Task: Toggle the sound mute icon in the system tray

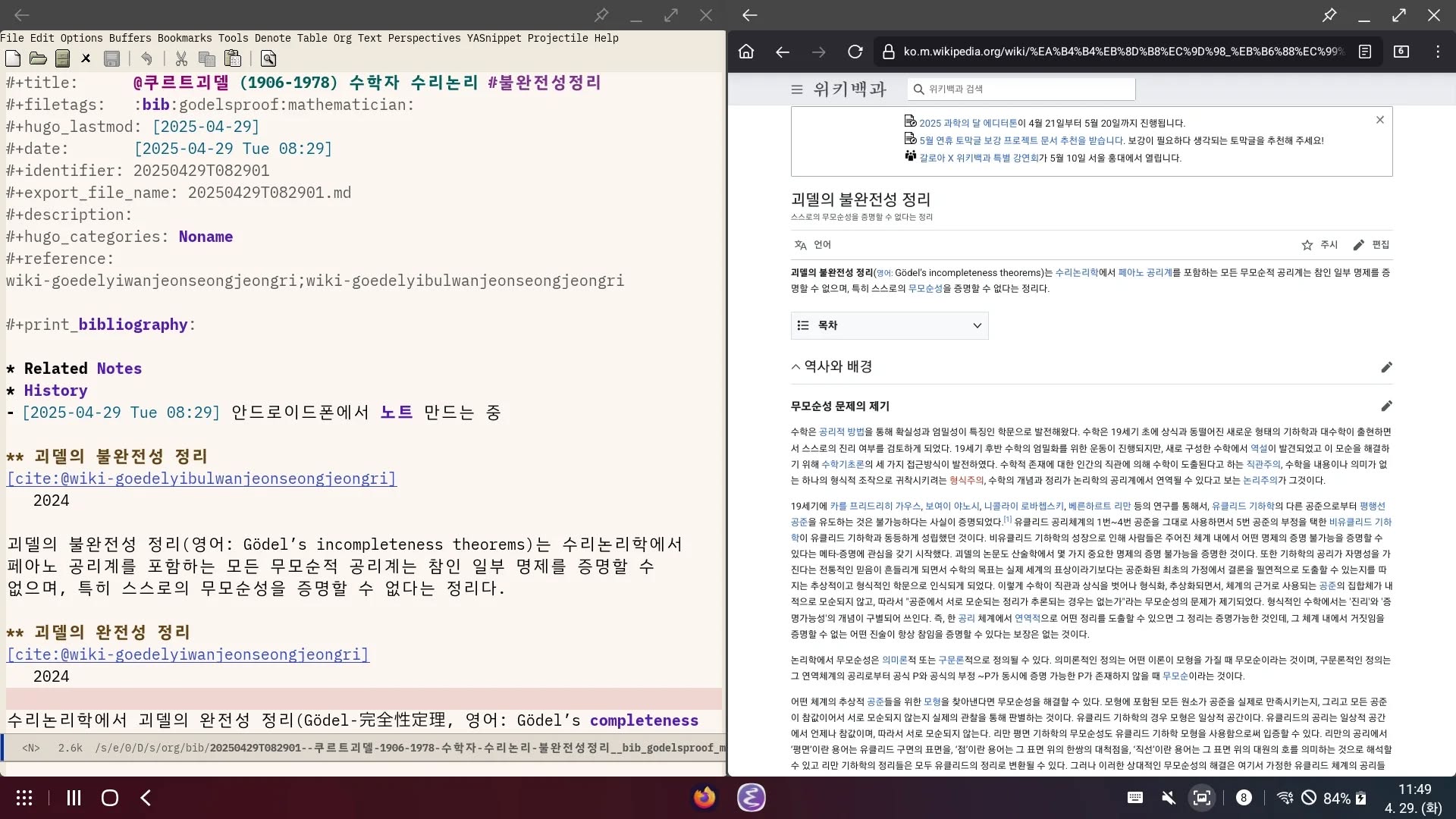Action: coord(1169,798)
